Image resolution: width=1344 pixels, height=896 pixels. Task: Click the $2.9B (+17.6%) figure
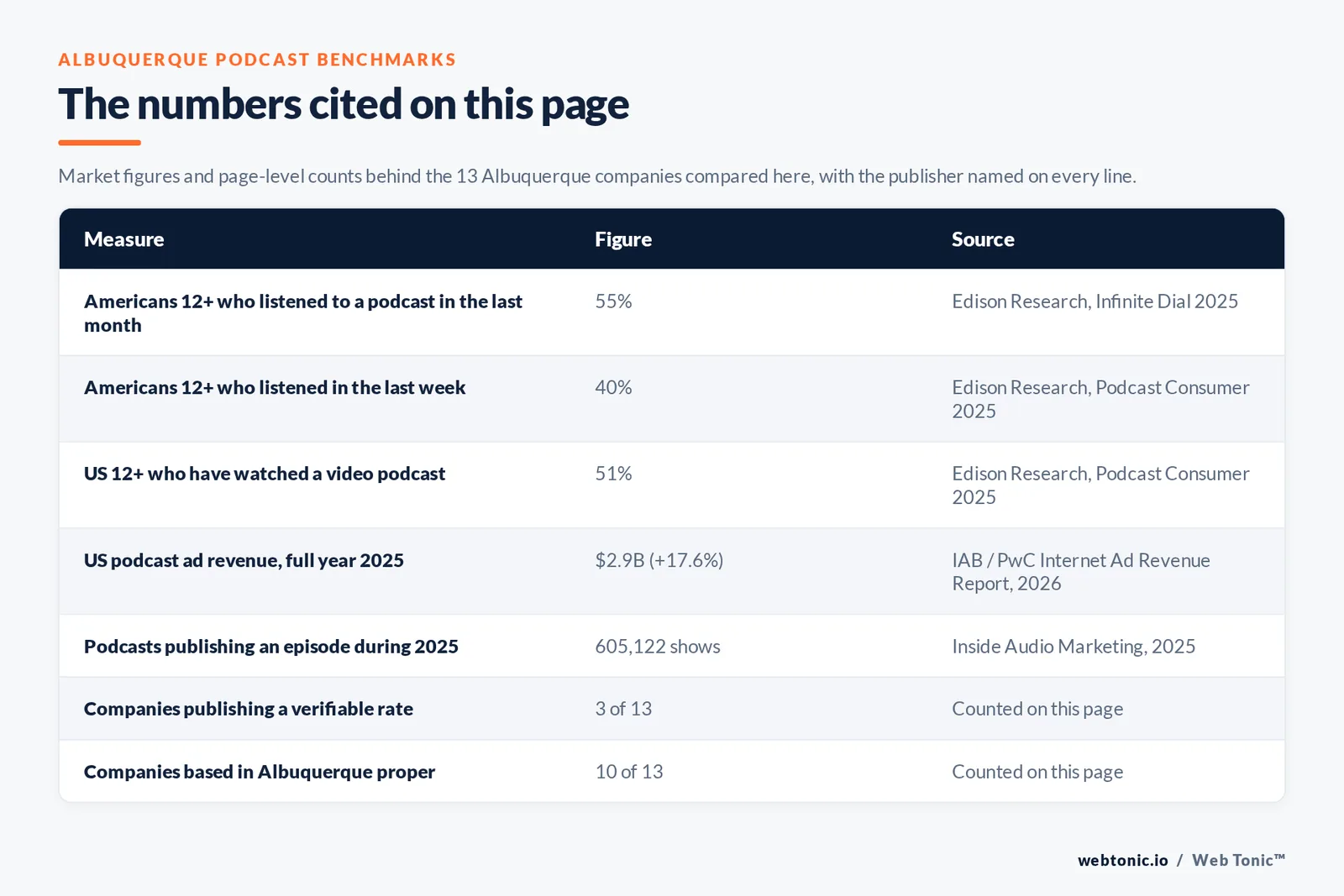(x=659, y=560)
